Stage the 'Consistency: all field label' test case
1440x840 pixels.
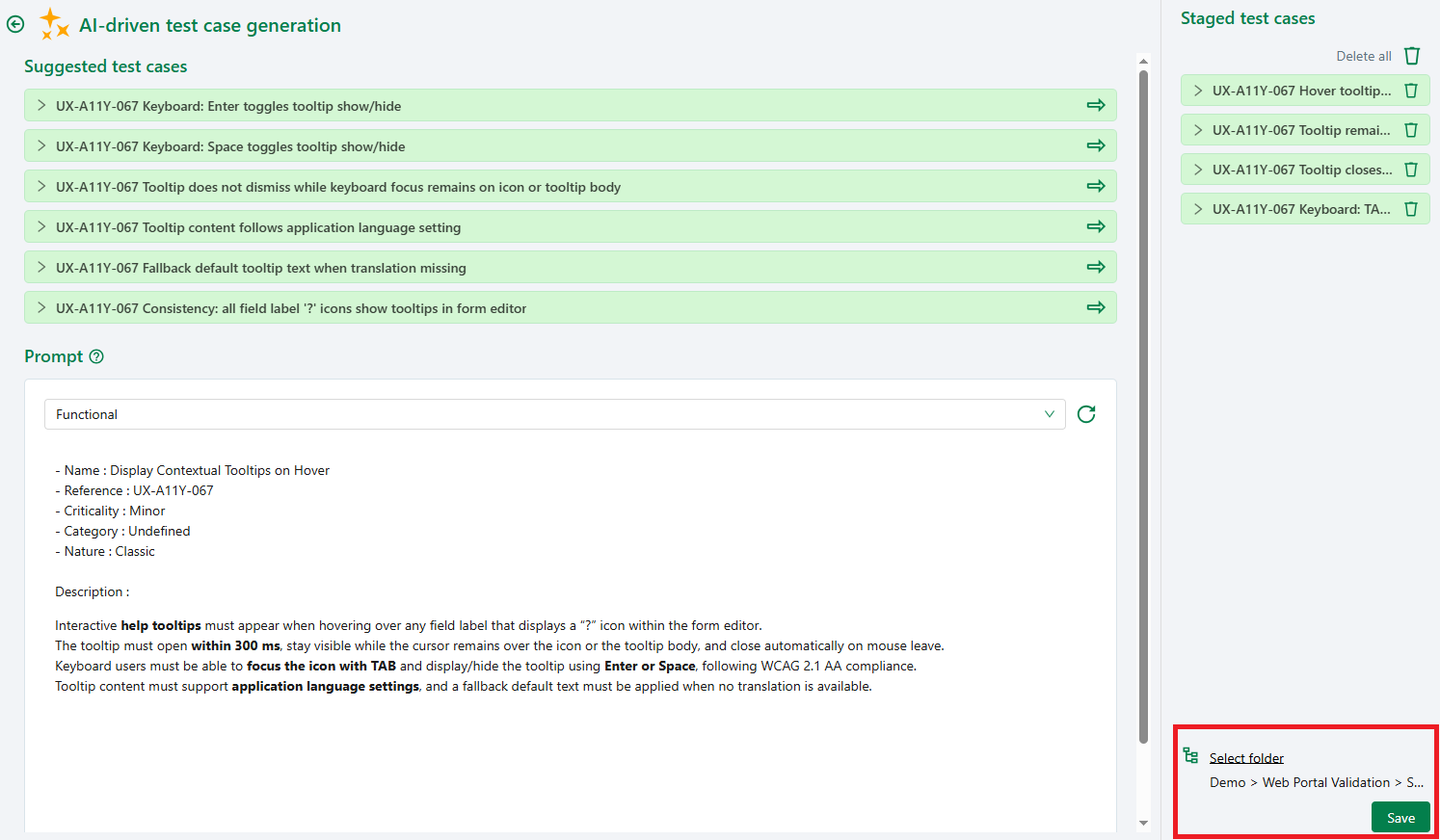point(1096,307)
